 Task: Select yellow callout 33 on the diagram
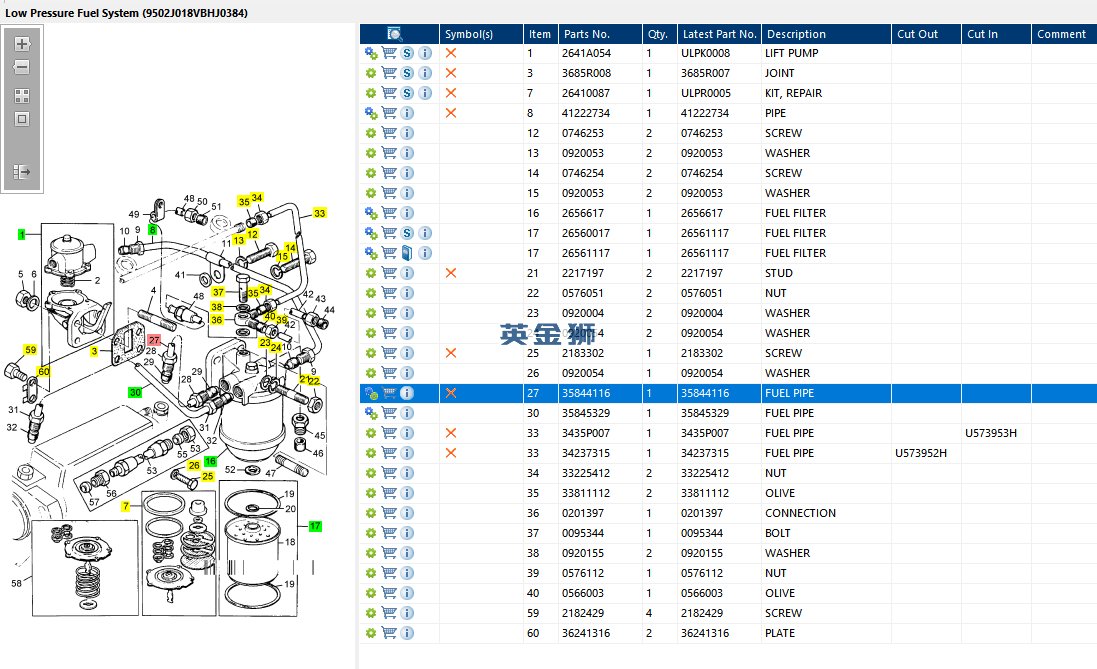(320, 213)
